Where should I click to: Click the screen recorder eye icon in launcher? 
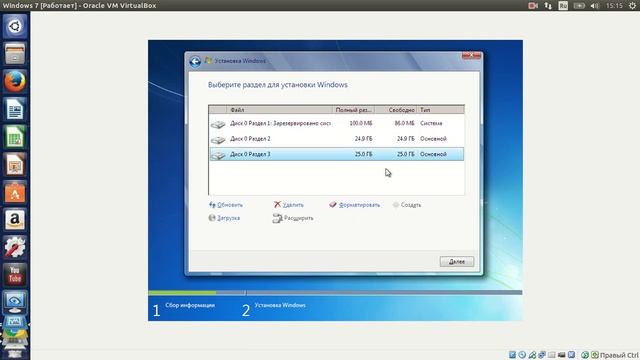point(15,302)
